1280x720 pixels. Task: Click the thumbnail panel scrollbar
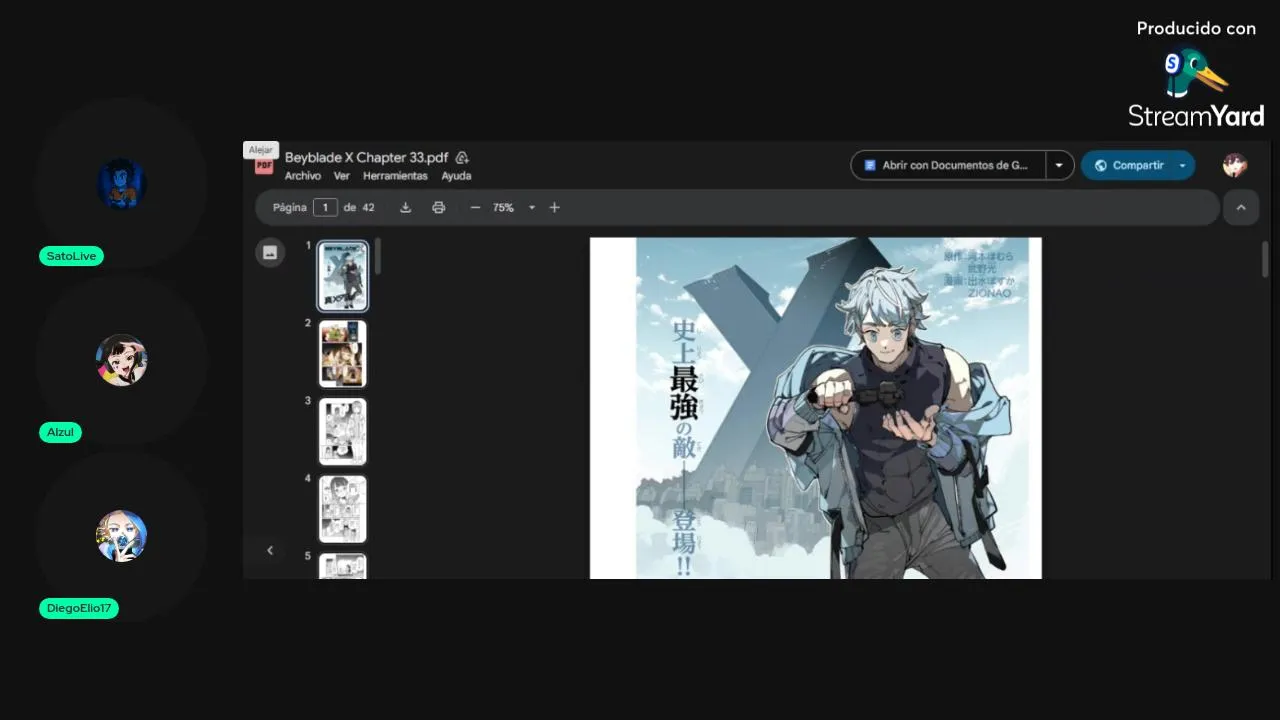pos(378,256)
